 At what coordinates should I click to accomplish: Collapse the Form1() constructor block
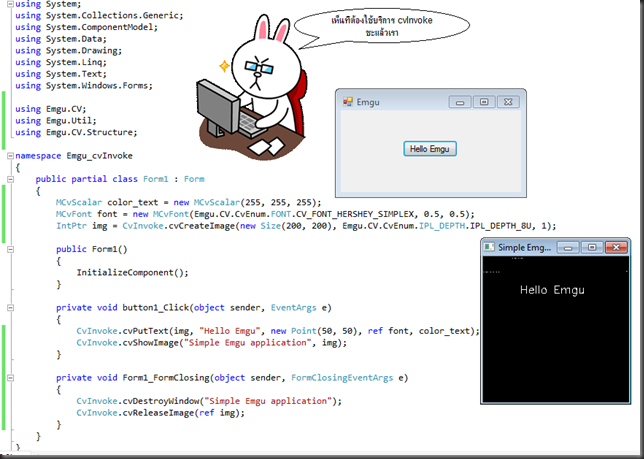tap(10, 249)
